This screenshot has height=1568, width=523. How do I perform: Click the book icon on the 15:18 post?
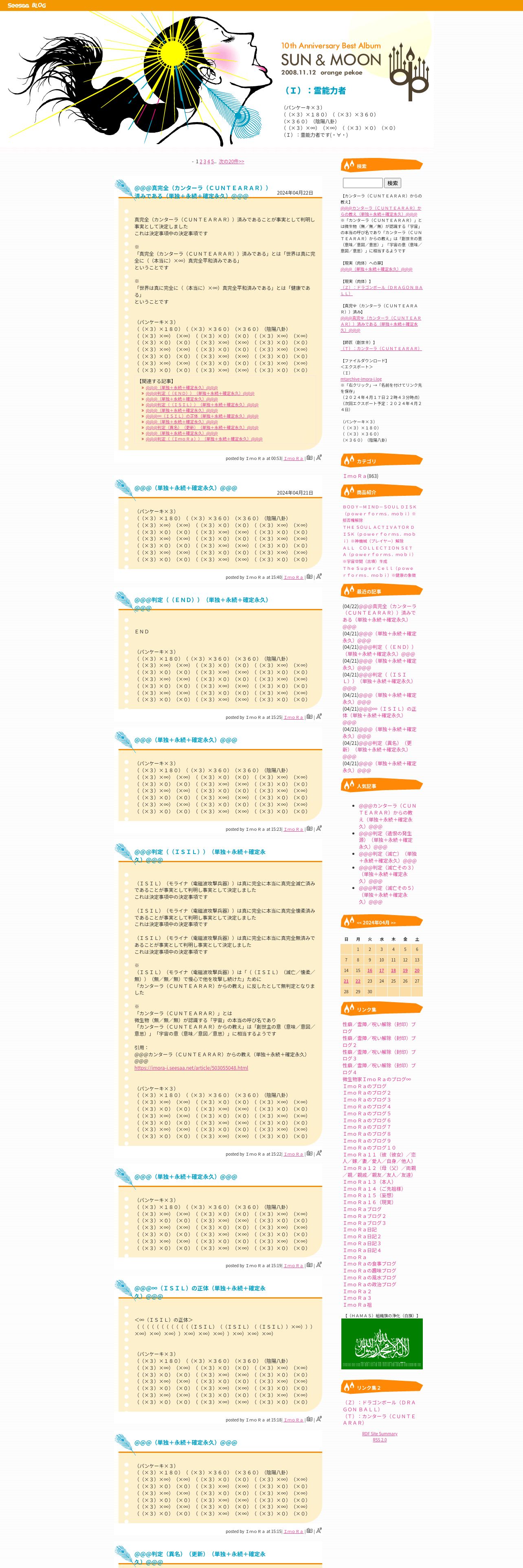pyautogui.click(x=309, y=1419)
